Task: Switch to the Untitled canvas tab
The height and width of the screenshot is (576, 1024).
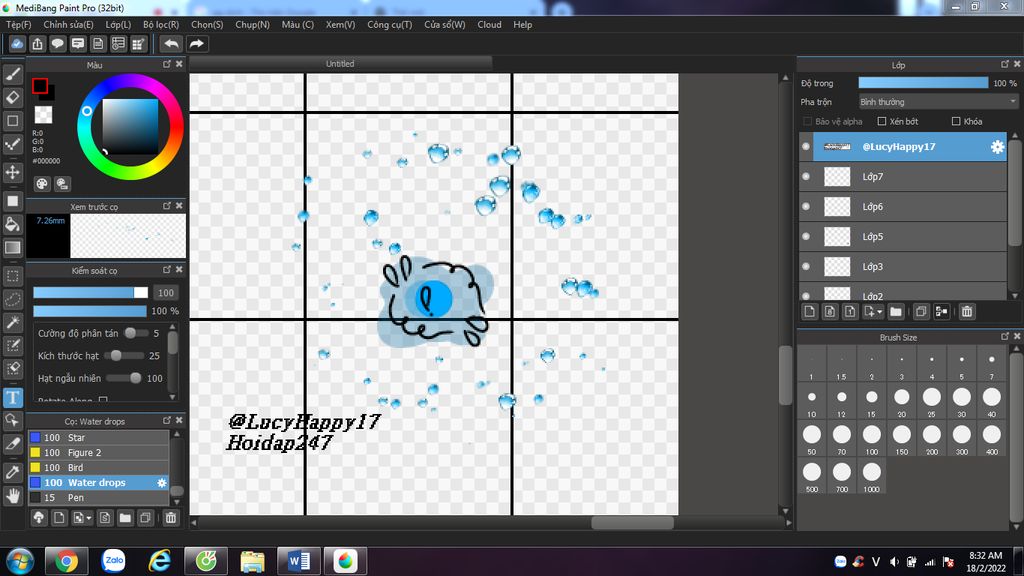Action: click(340, 63)
